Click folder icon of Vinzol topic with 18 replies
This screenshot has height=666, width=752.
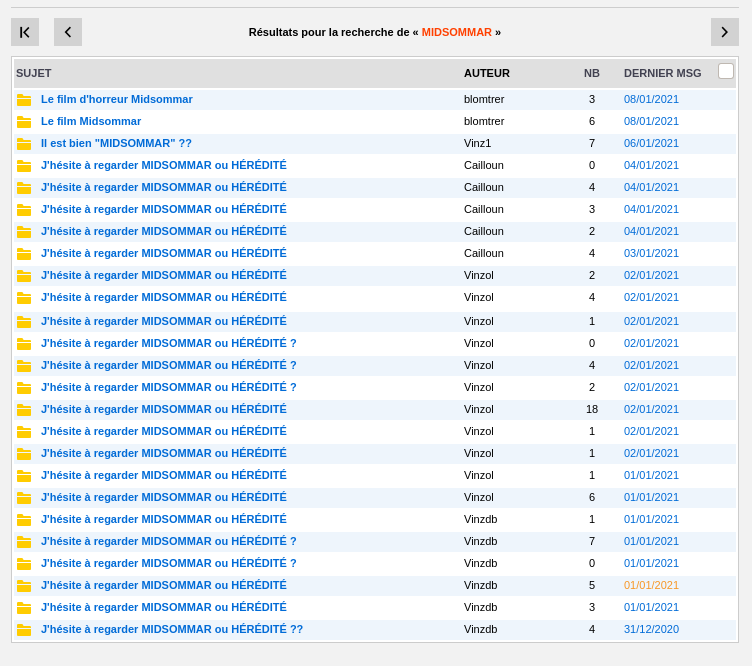[x=24, y=410]
